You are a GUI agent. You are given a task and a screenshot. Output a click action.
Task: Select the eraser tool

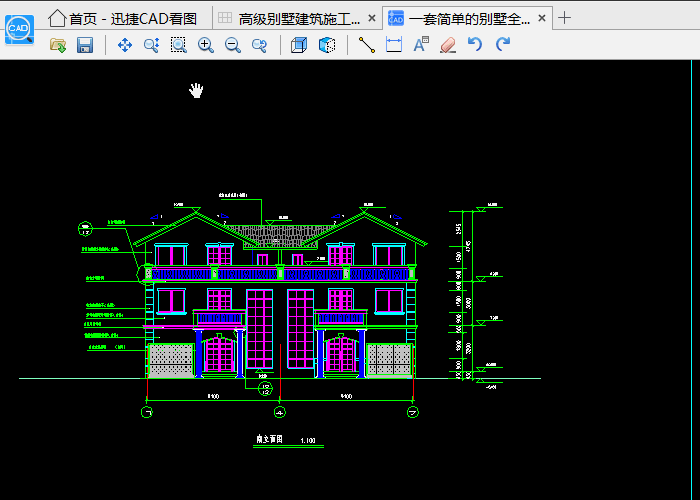click(448, 45)
